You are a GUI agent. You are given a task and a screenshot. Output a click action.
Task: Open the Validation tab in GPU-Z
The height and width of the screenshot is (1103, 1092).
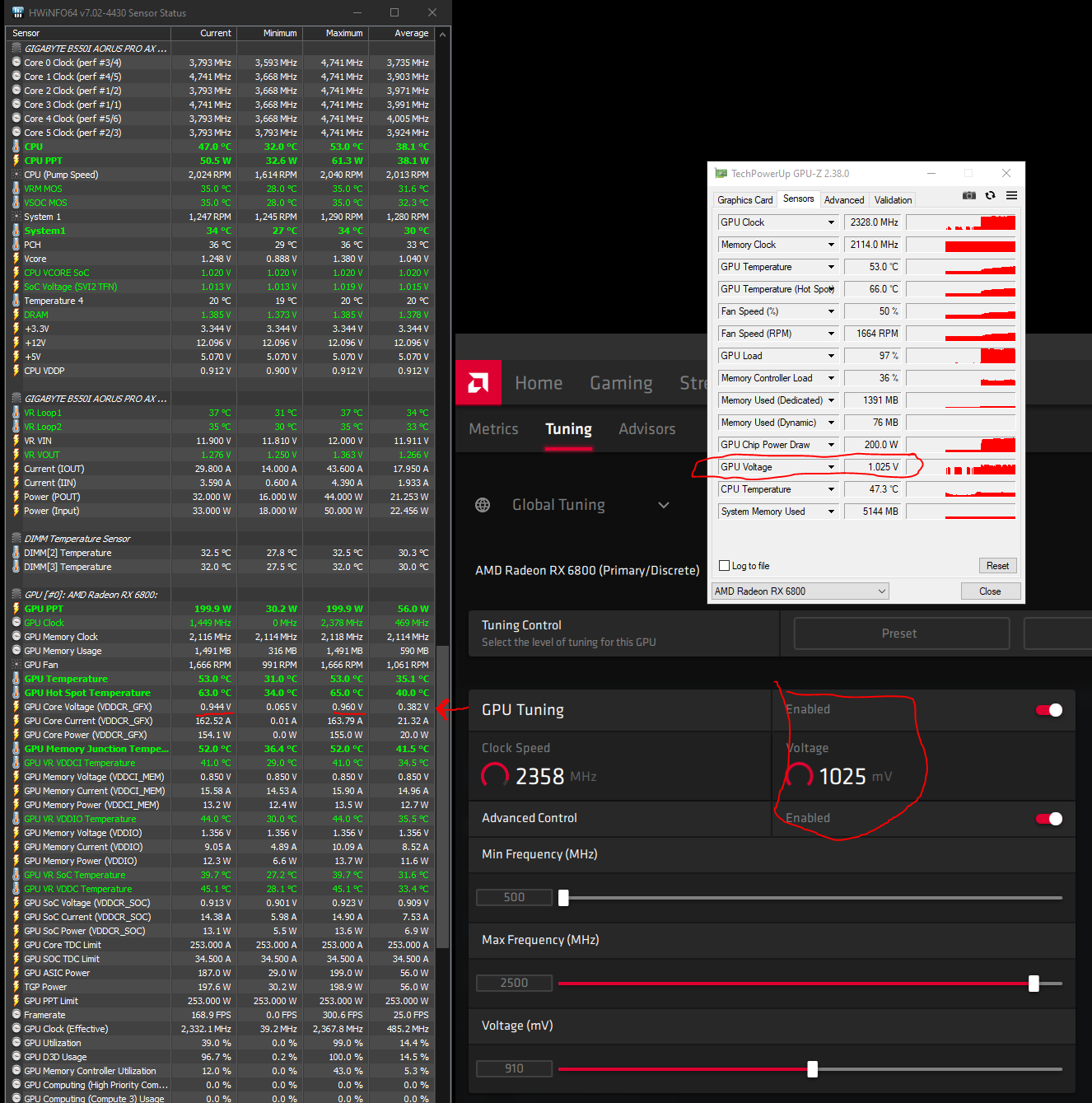[893, 200]
